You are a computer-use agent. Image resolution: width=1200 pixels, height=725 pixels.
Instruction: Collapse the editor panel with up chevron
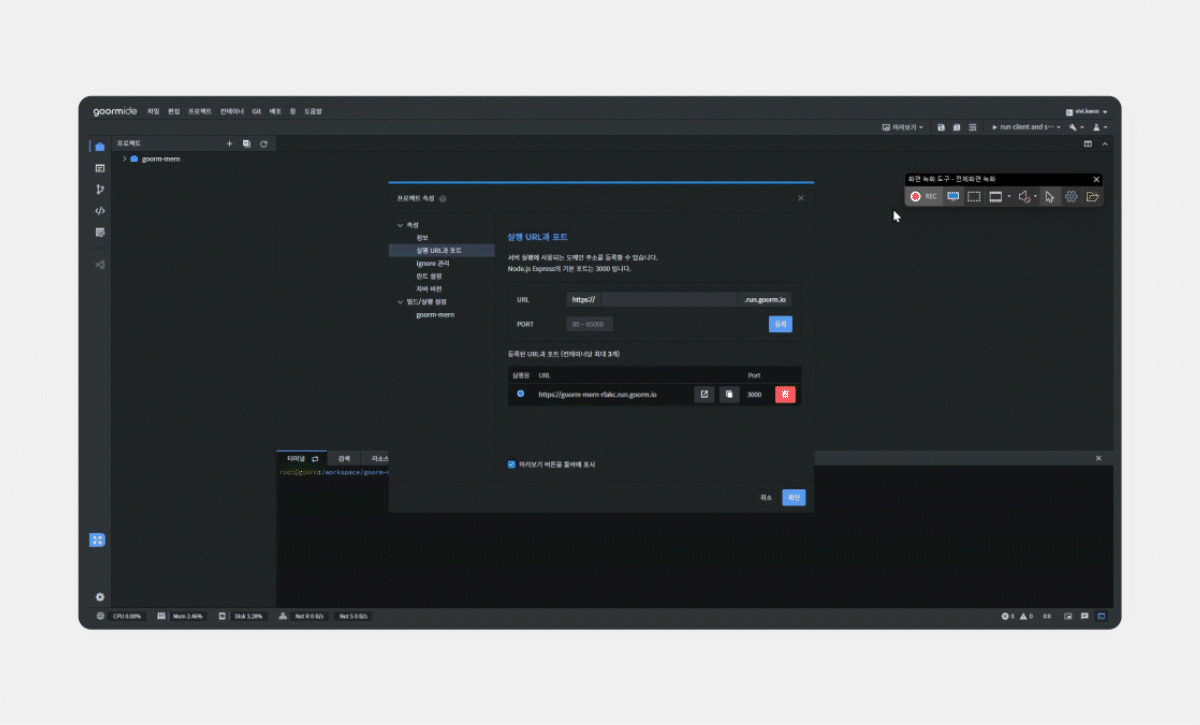[1105, 144]
